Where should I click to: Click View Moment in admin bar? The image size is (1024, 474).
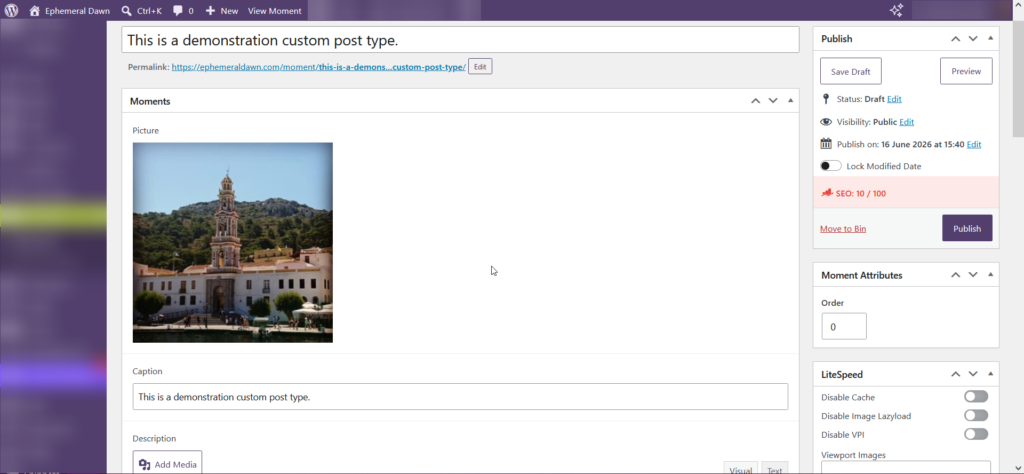point(274,10)
